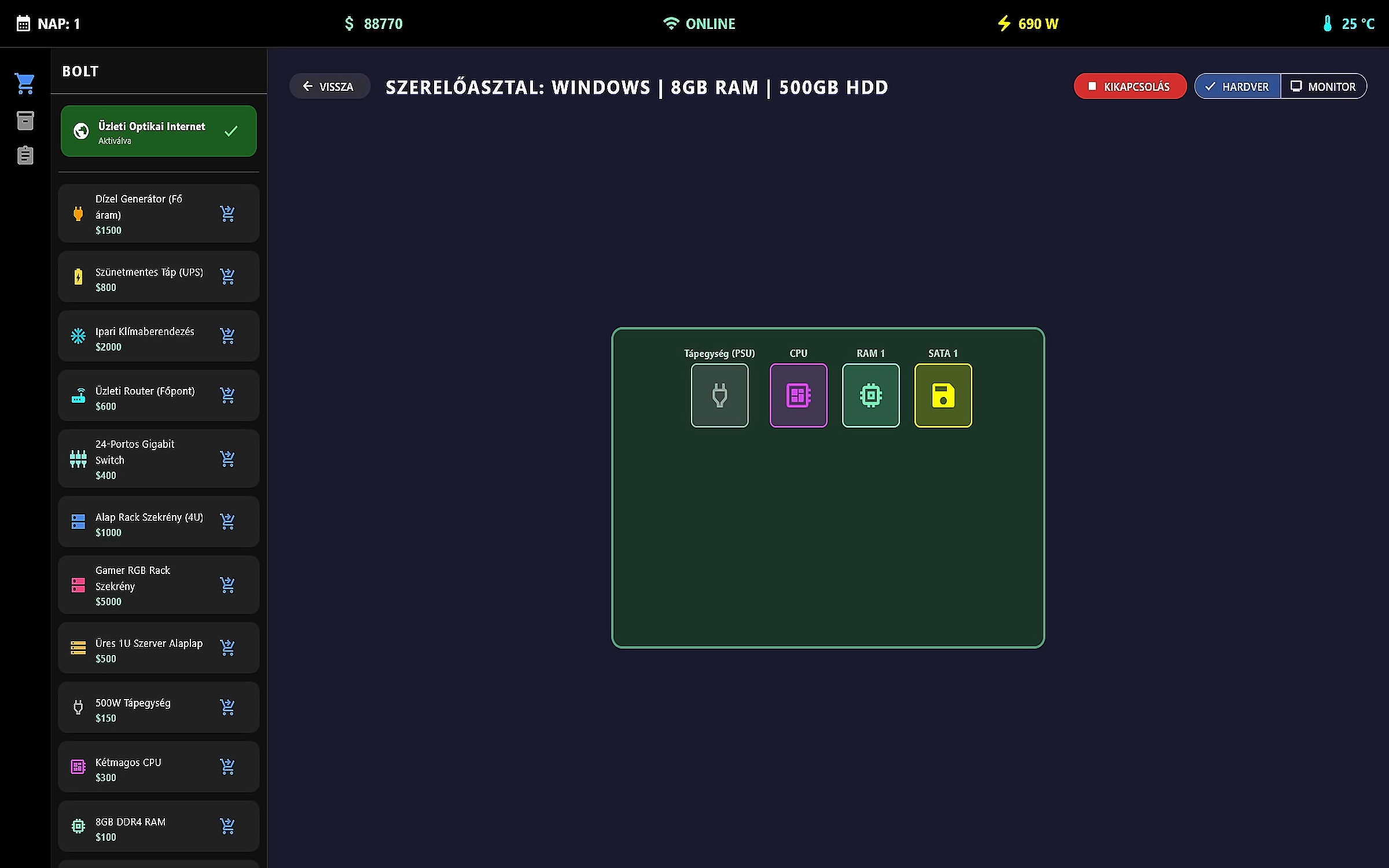
Task: Click the Tápegység (PSU) slot
Action: 719,395
